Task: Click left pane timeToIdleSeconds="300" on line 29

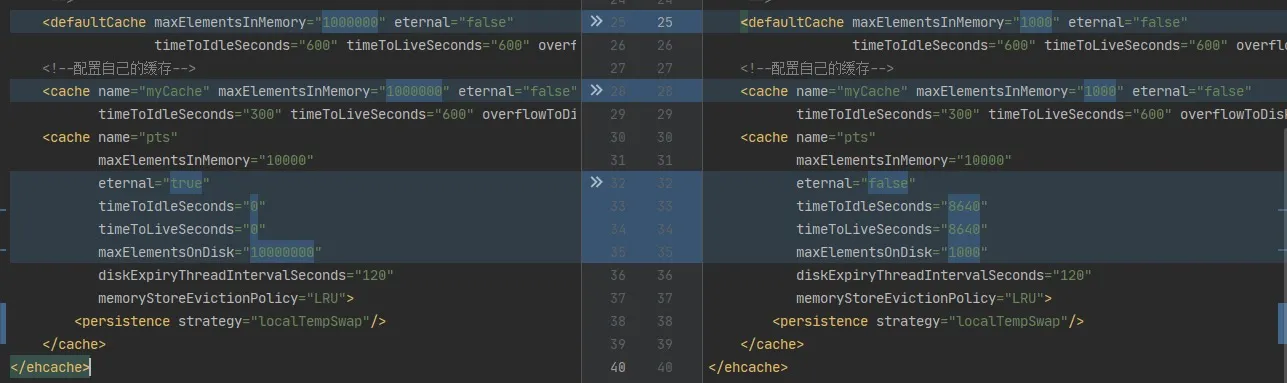Action: point(190,114)
